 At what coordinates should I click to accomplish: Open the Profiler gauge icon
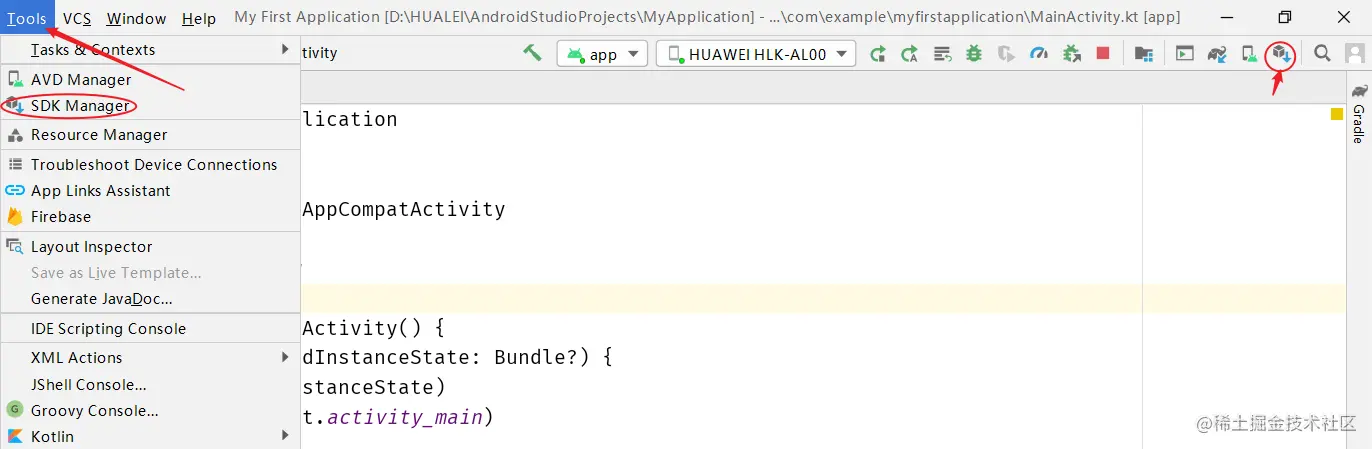point(1039,54)
